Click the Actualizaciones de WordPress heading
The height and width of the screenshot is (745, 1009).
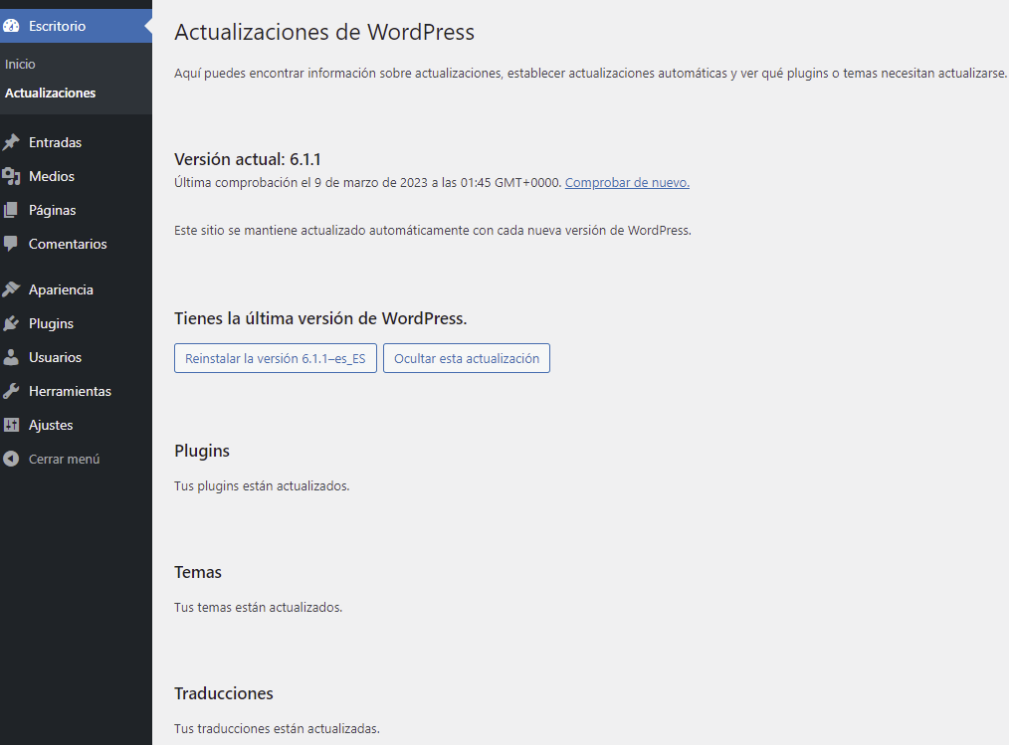click(324, 32)
